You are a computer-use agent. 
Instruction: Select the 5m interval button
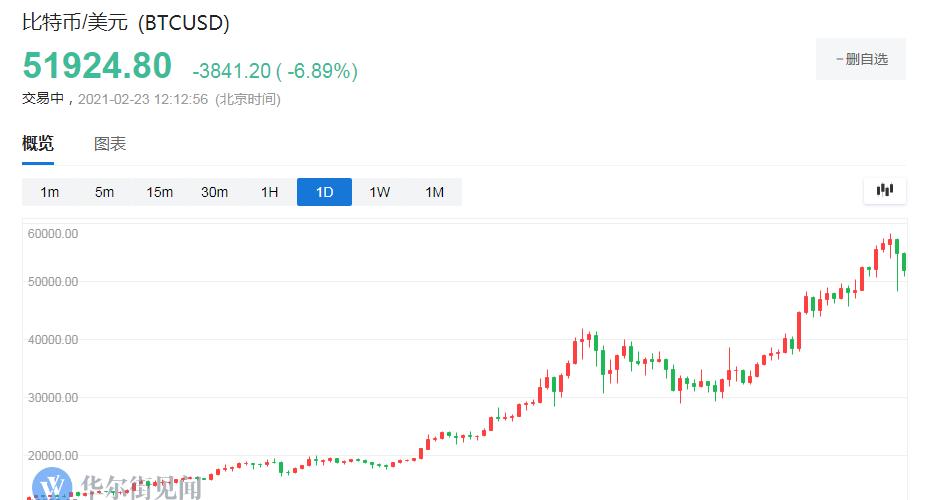104,192
